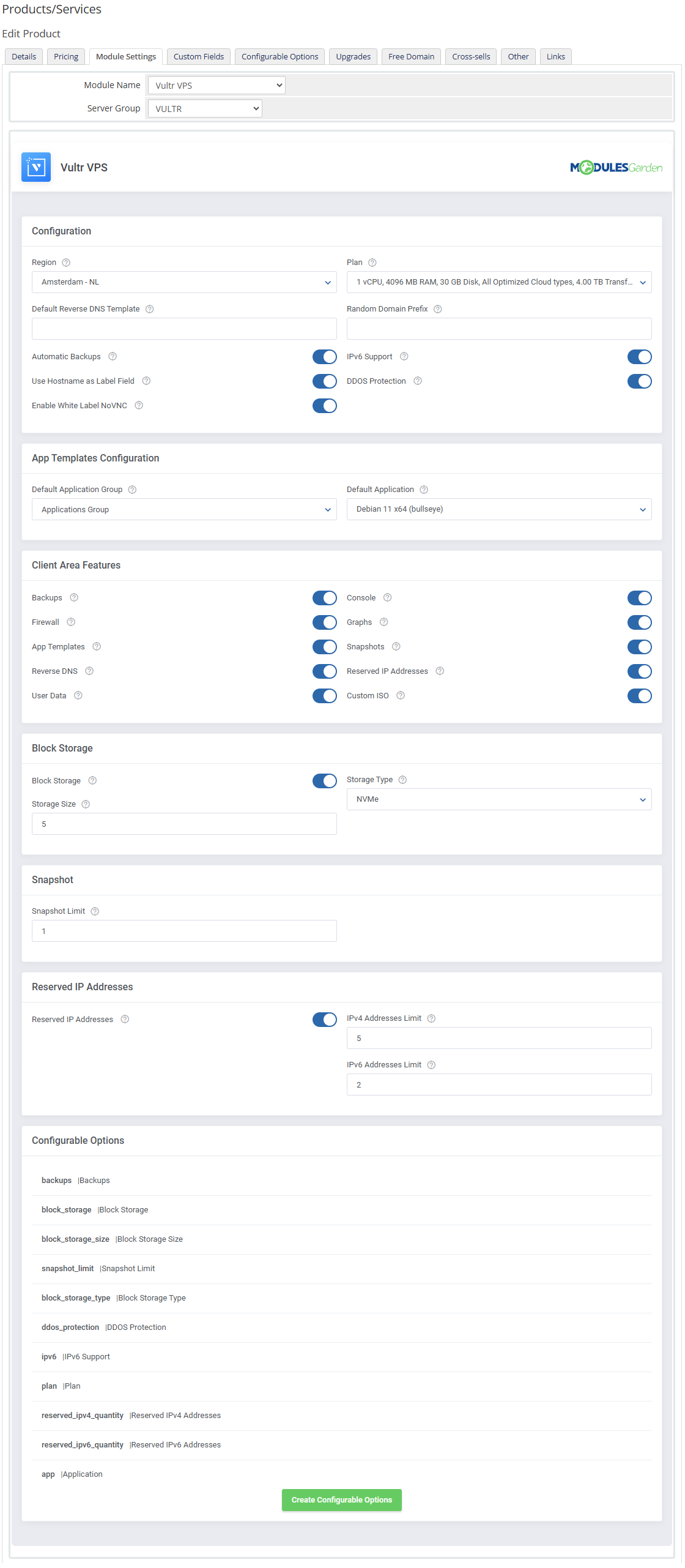Screen dimensions: 685x1568
Task: Open the Cross-sells tab
Action: [471, 56]
